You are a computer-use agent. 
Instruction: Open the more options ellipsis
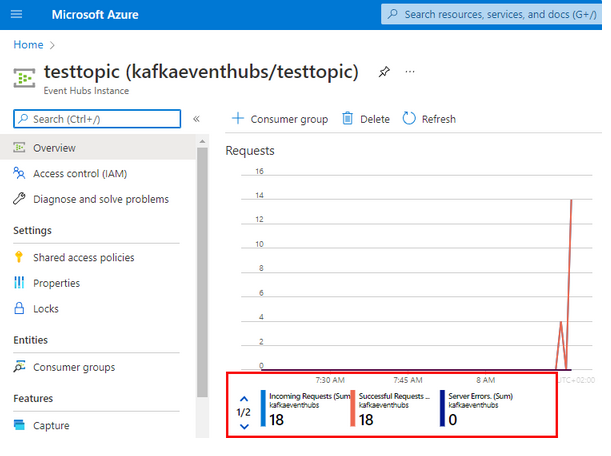click(410, 72)
